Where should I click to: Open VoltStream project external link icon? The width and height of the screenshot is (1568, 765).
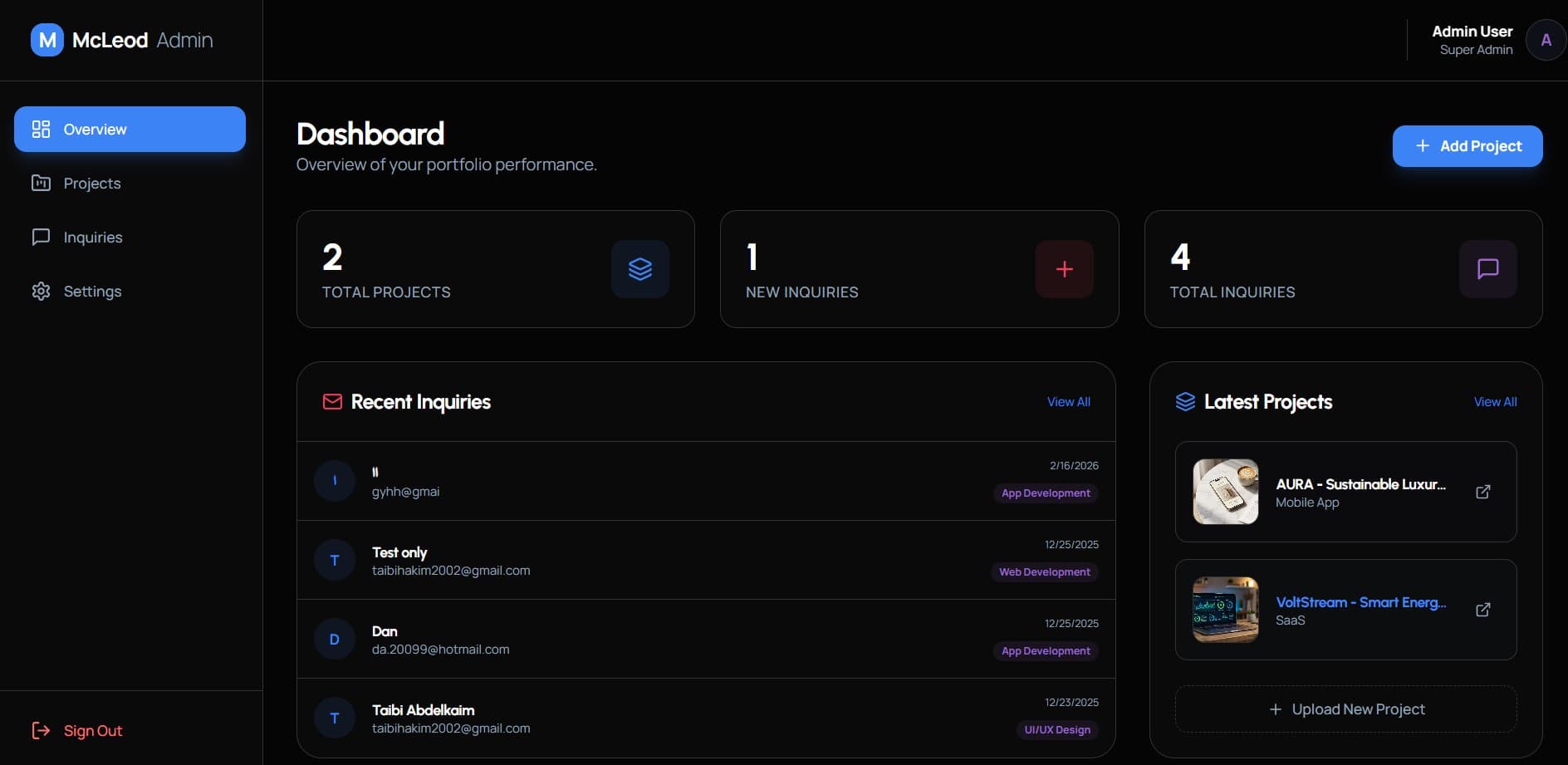click(1482, 610)
